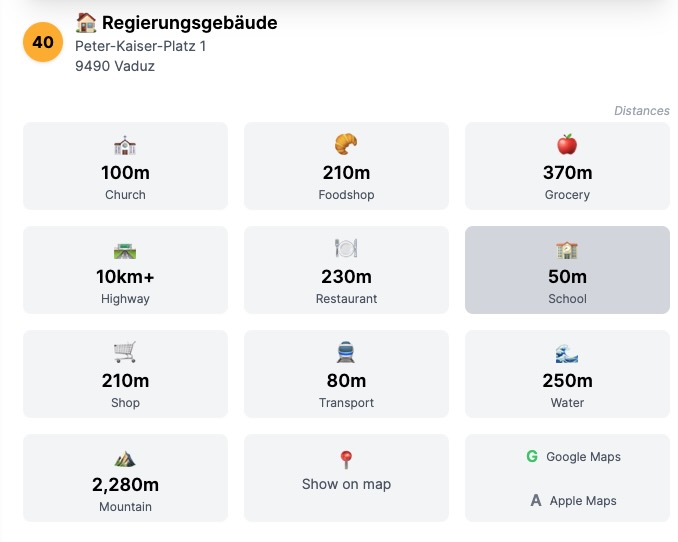Click the red apple Grocery icon
Screen dimensions: 678x542
(567, 144)
